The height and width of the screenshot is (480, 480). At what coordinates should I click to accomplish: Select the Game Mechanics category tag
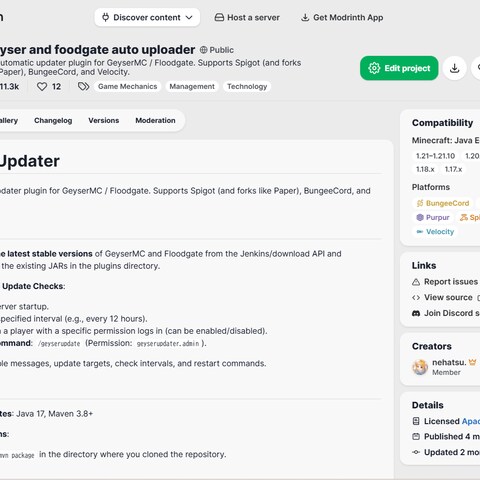click(127, 86)
